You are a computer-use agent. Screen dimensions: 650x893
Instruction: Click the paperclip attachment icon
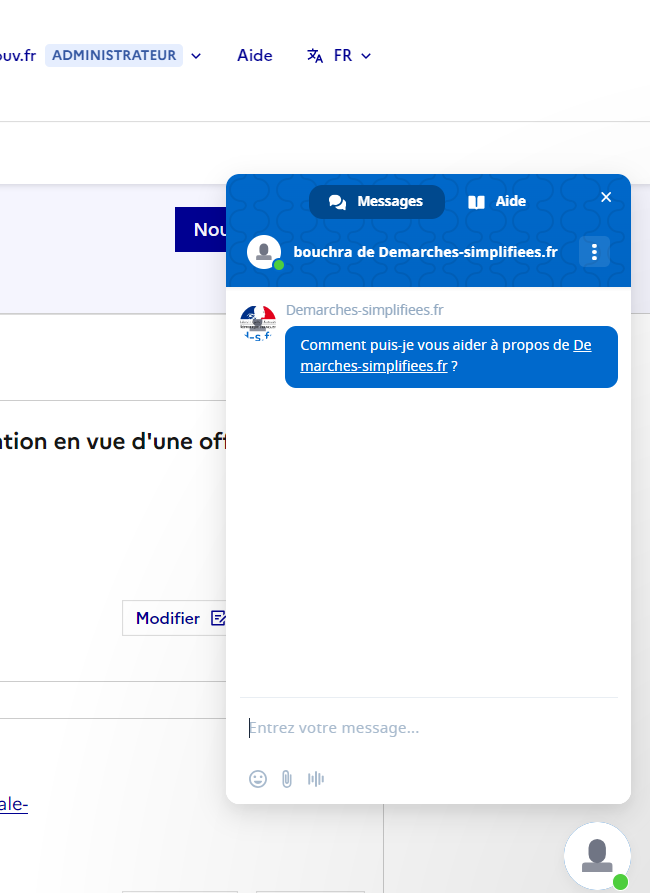coord(287,779)
